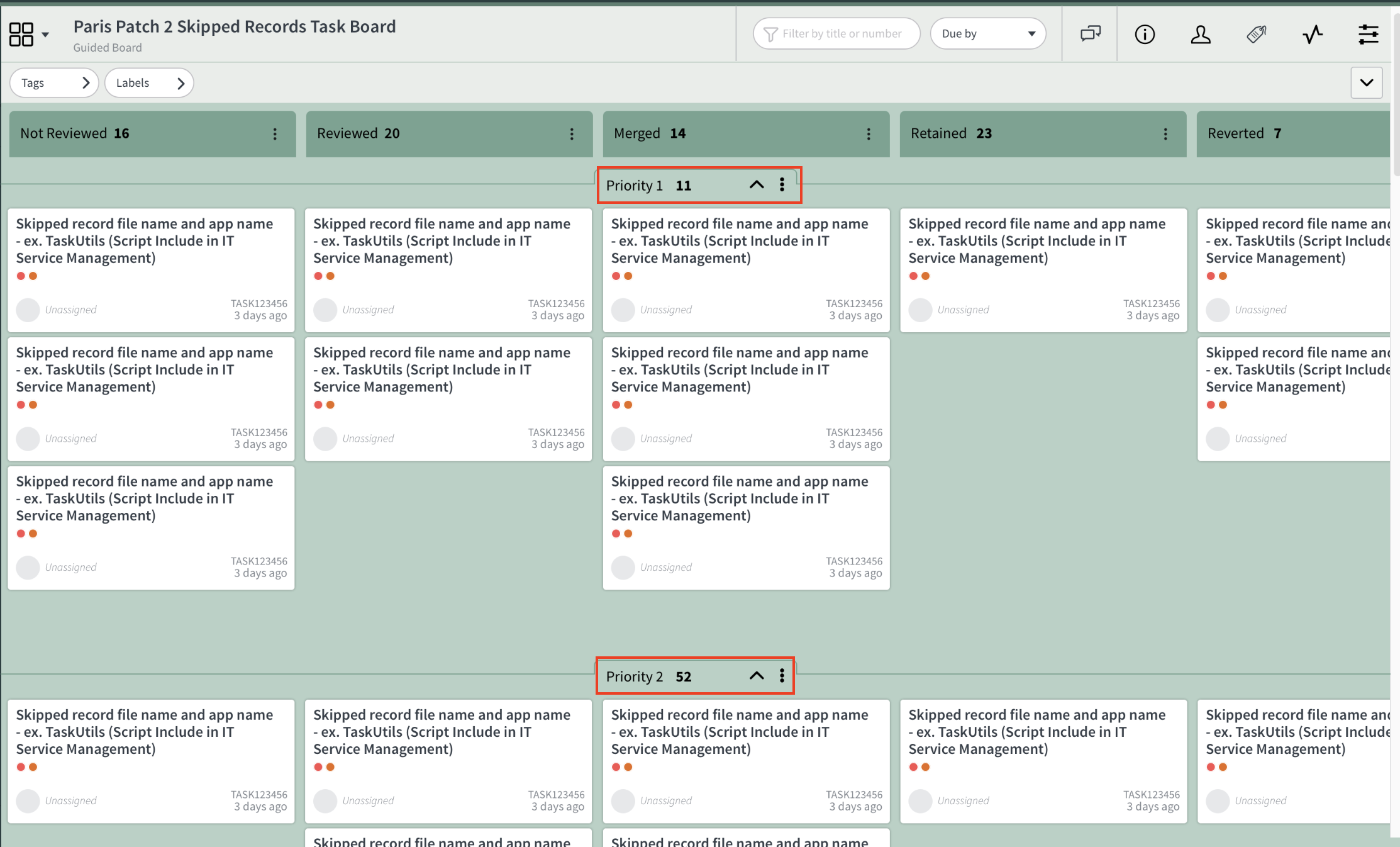Screen dimensions: 1400x847
Task: Click the red label dot on Retained Priority 1 card
Action: coord(913,276)
